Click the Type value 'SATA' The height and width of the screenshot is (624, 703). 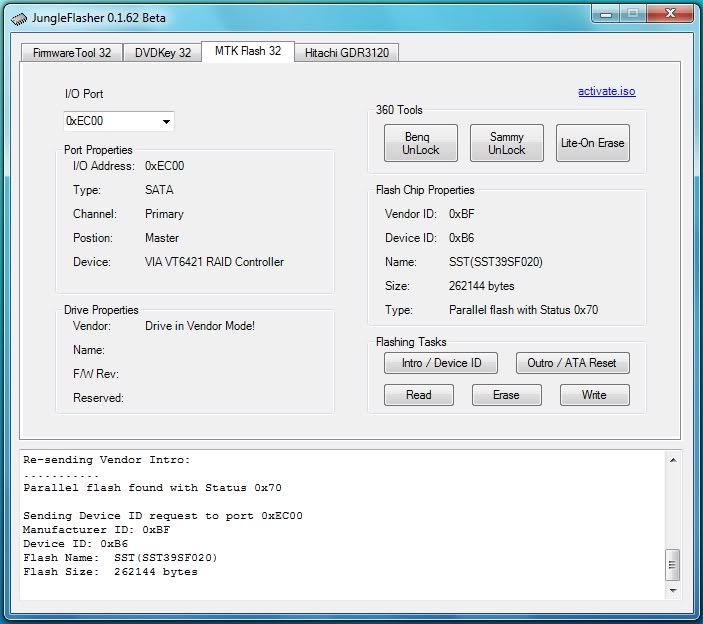point(159,190)
